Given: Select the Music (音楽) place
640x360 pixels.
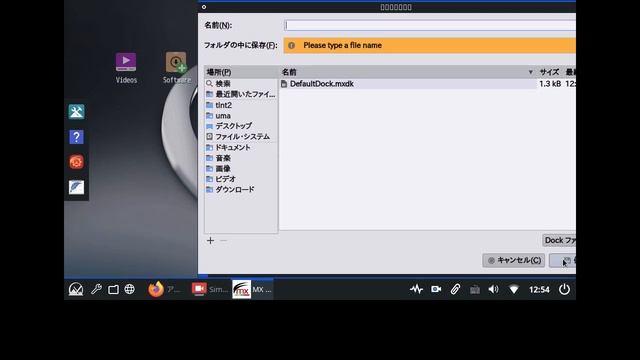Looking at the screenshot, I should click(241, 158).
